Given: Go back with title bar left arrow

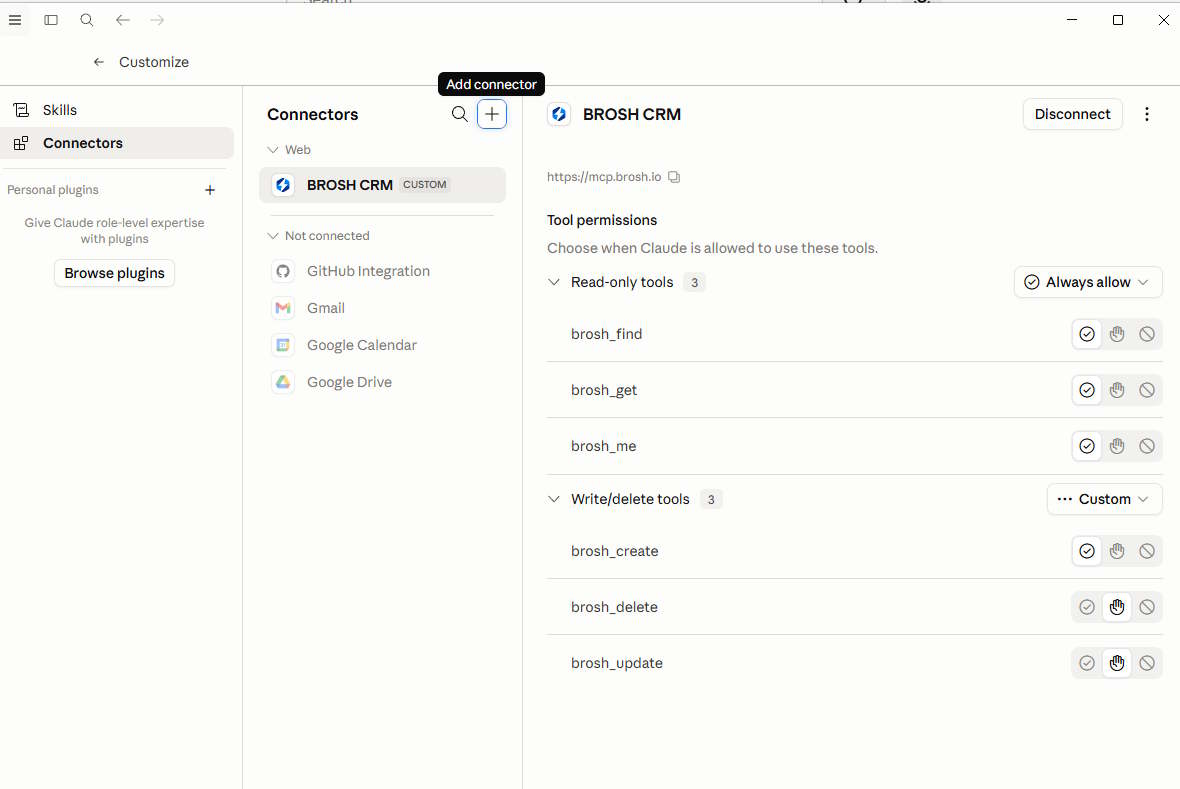Looking at the screenshot, I should (123, 20).
